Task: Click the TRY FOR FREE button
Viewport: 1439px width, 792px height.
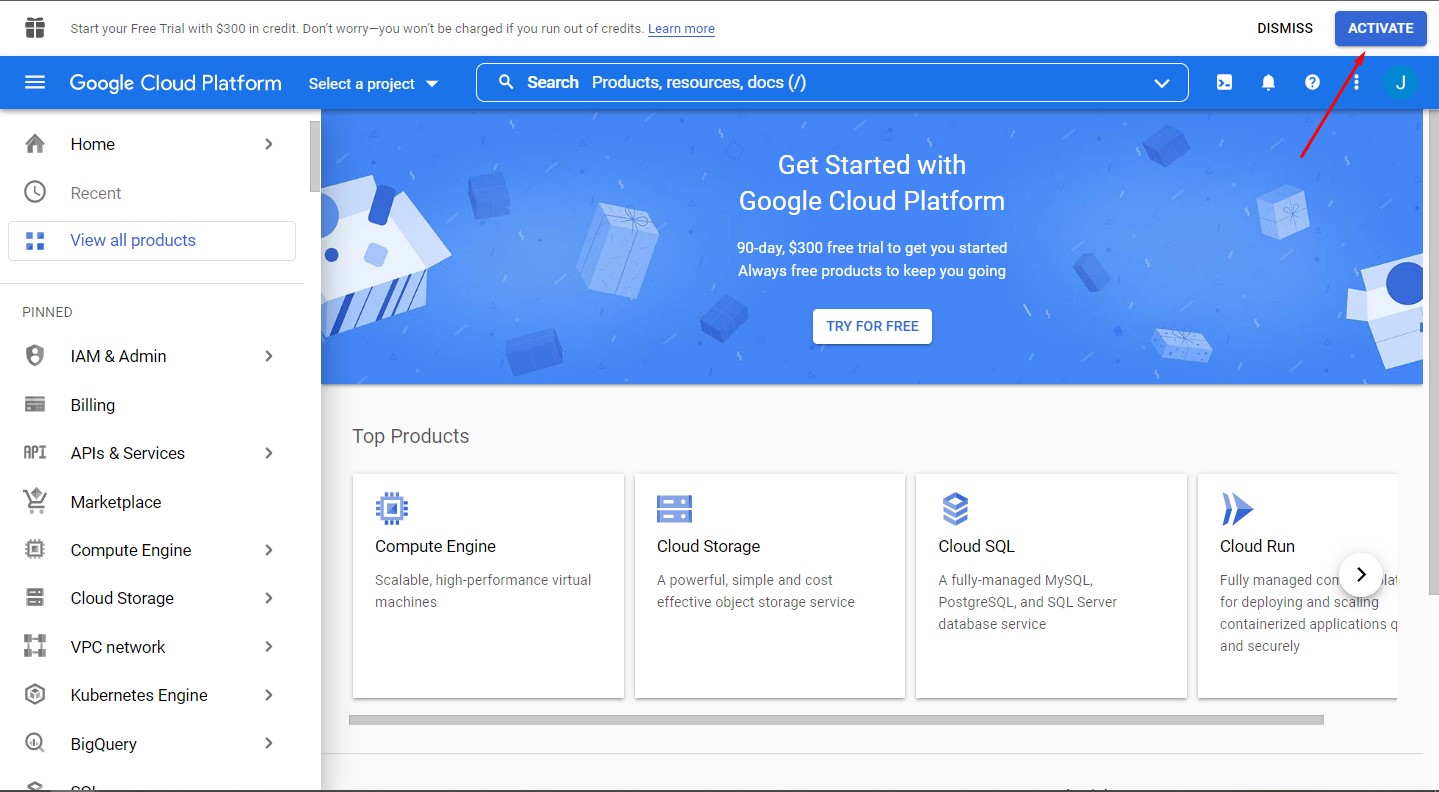Action: coord(872,326)
